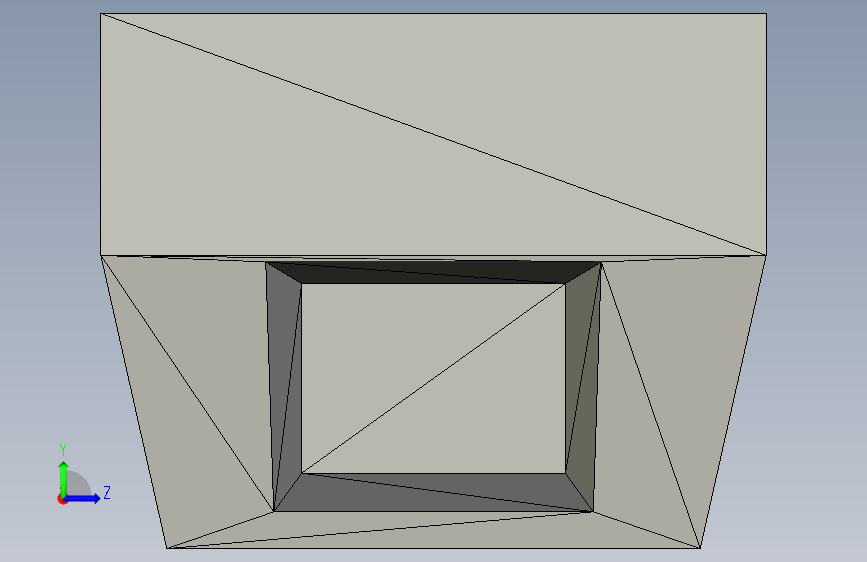Click the red origin dot of axis triad
The width and height of the screenshot is (867, 562).
click(62, 499)
